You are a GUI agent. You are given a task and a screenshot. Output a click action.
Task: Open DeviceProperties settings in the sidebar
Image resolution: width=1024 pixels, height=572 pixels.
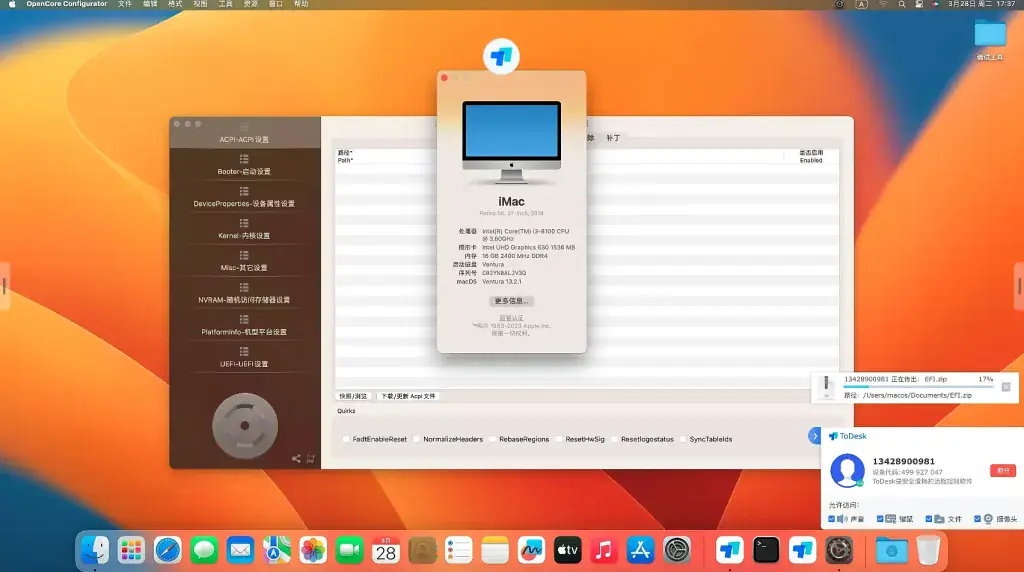pyautogui.click(x=244, y=197)
